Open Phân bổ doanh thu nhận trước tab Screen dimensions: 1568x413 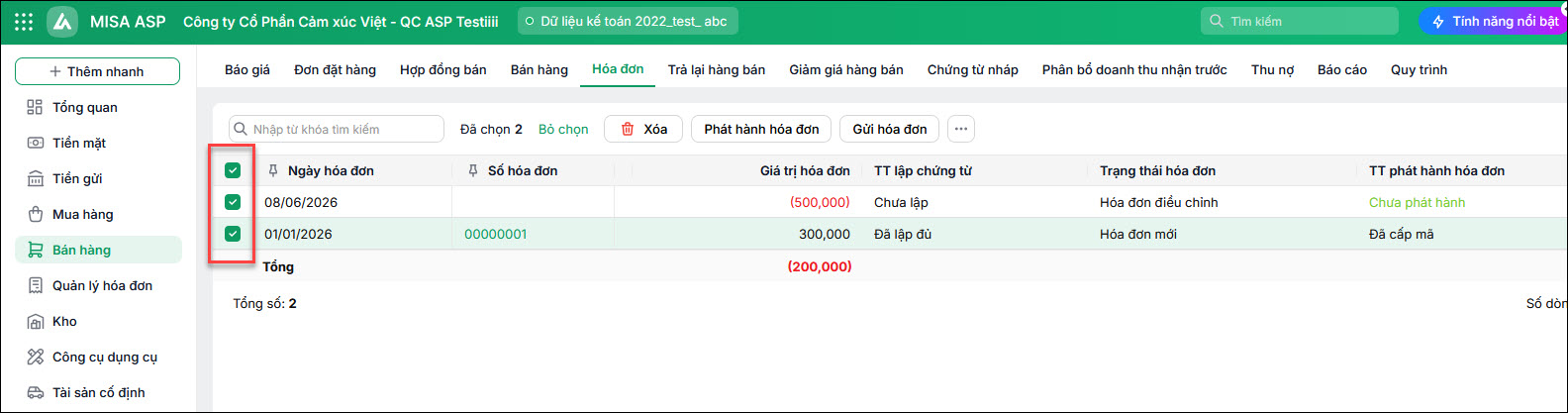pyautogui.click(x=1134, y=69)
